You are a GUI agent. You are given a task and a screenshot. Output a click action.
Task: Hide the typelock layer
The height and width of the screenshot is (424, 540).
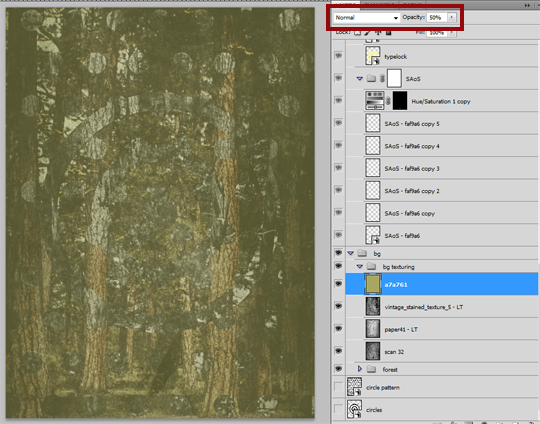[x=339, y=55]
